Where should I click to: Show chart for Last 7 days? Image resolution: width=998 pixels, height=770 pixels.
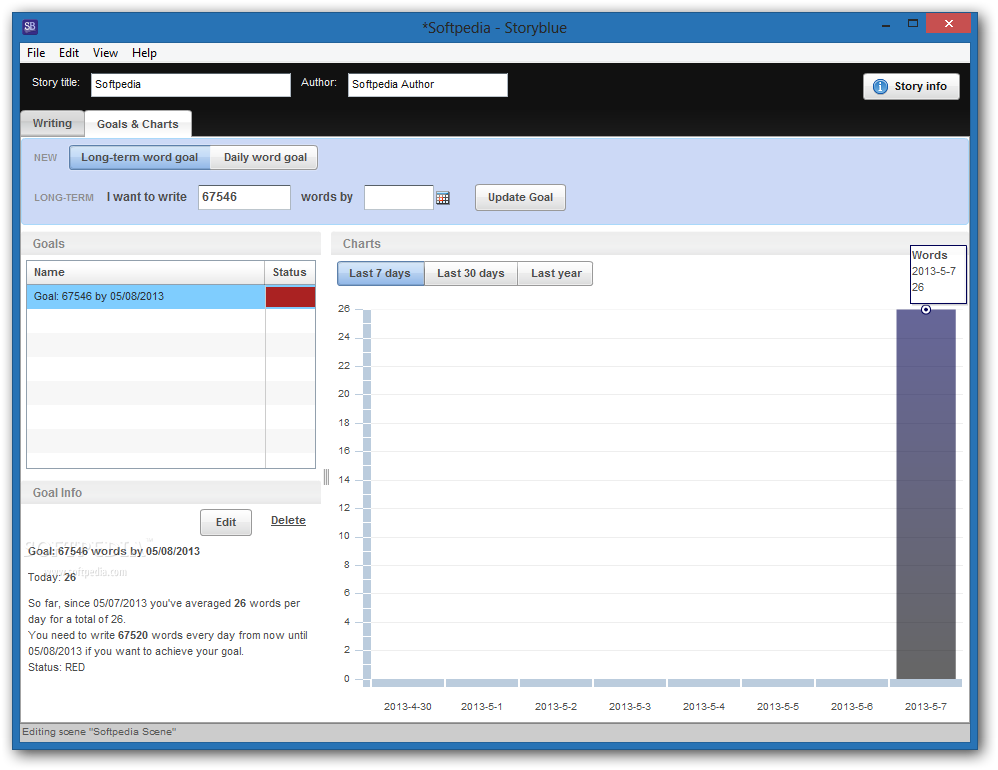click(380, 274)
